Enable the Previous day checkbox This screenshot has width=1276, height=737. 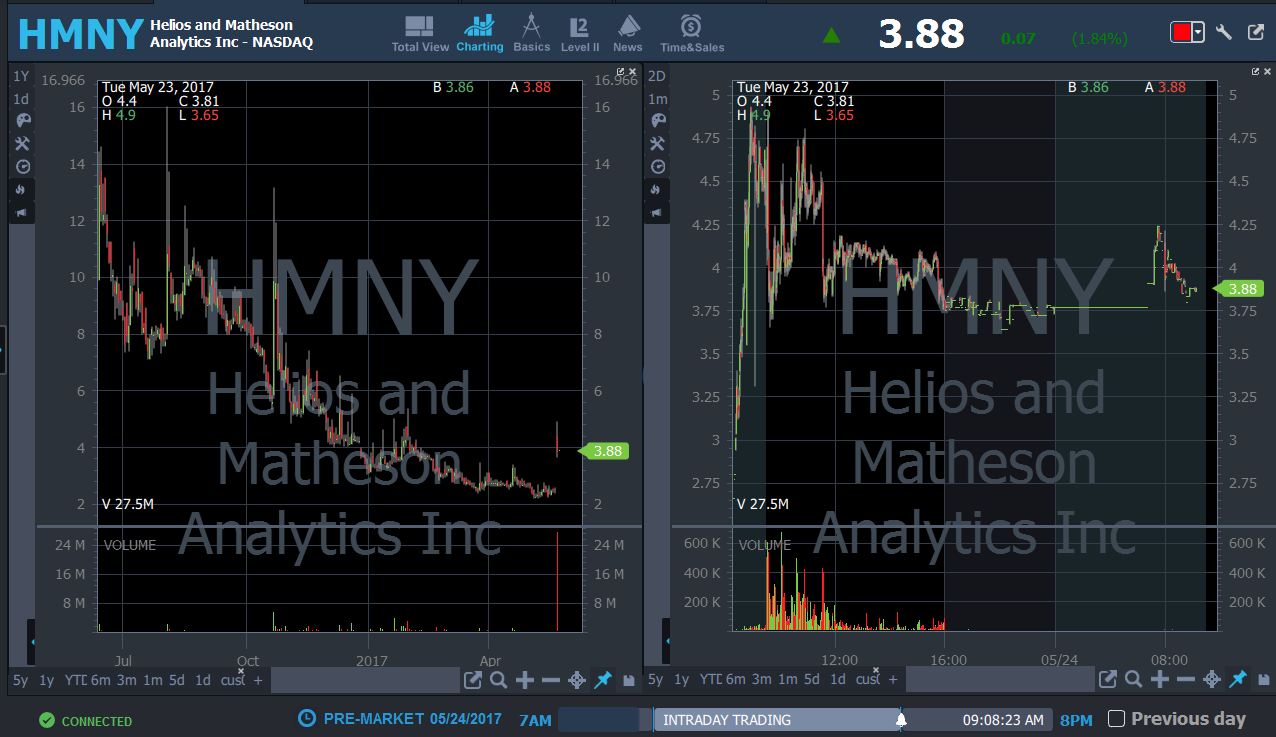click(x=1117, y=719)
